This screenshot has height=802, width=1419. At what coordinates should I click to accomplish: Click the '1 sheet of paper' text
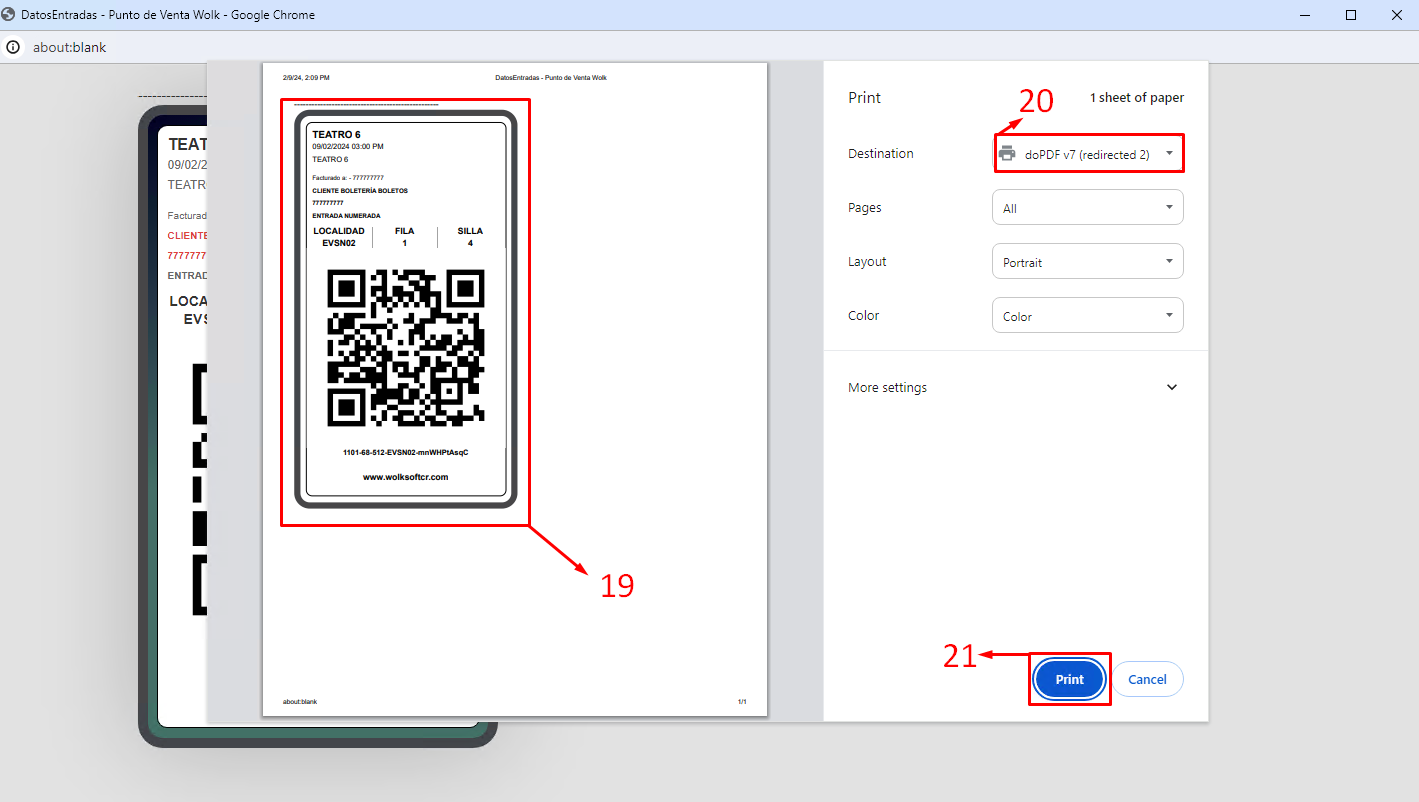[x=1137, y=98]
